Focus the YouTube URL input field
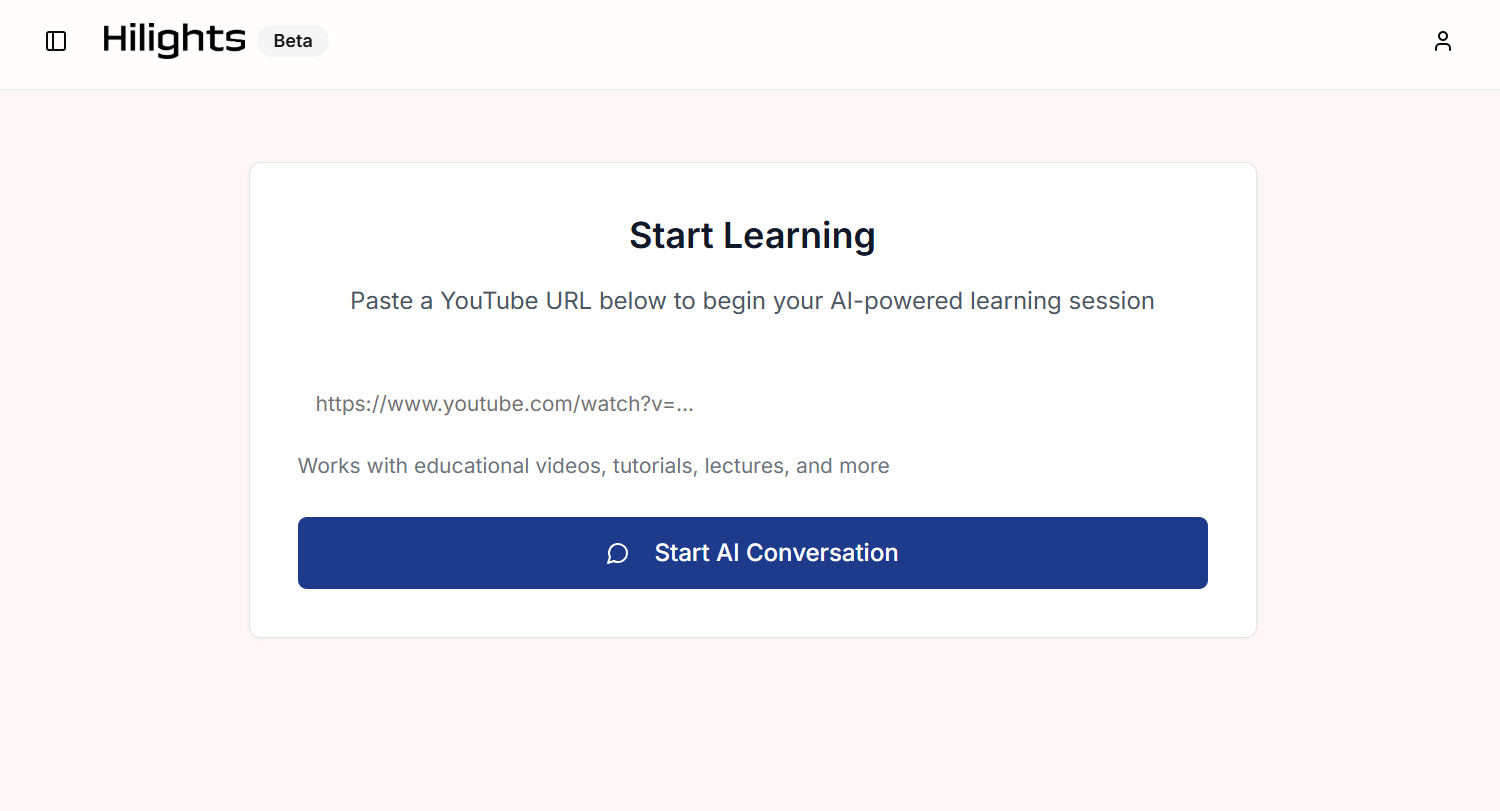 752,404
